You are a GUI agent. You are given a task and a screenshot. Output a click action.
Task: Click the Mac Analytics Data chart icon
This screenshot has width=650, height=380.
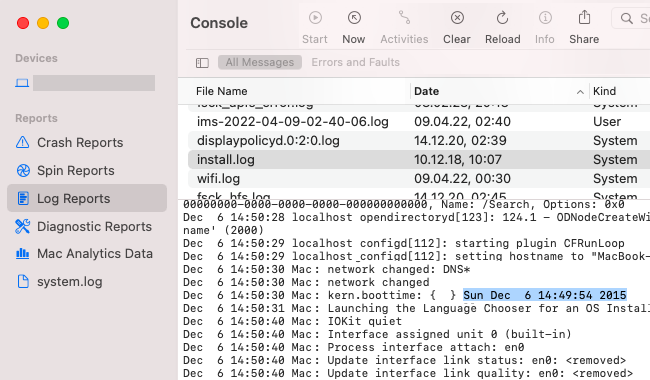click(22, 254)
